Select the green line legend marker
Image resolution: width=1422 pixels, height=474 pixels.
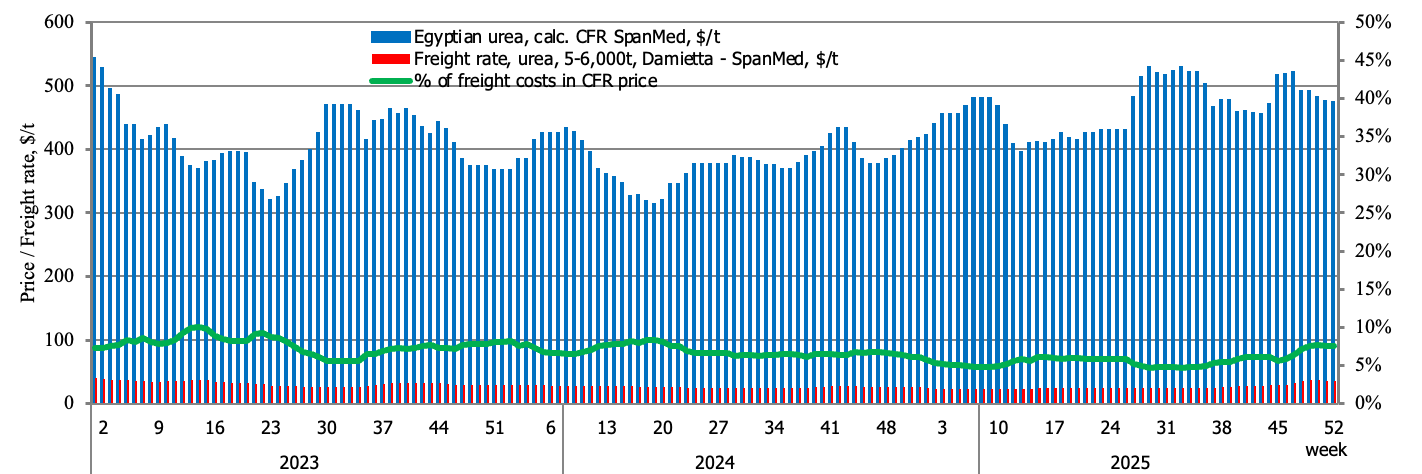[x=390, y=81]
